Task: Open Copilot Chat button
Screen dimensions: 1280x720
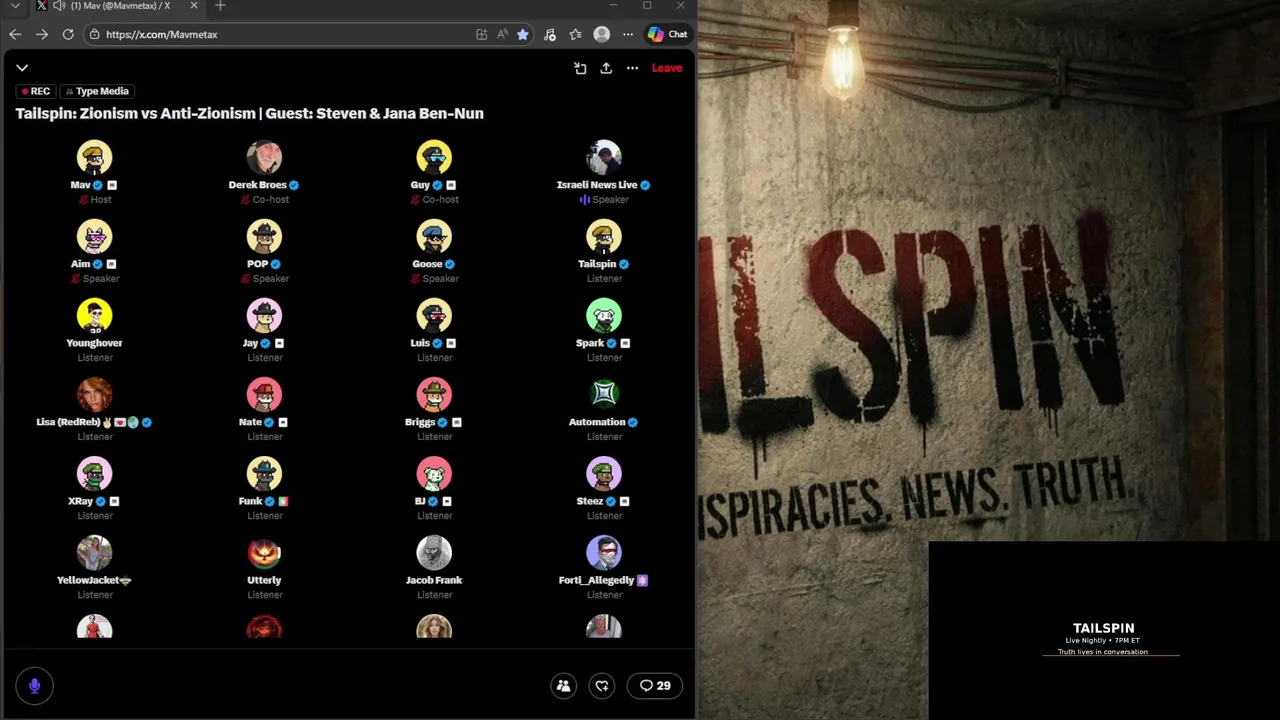Action: pyautogui.click(x=667, y=34)
